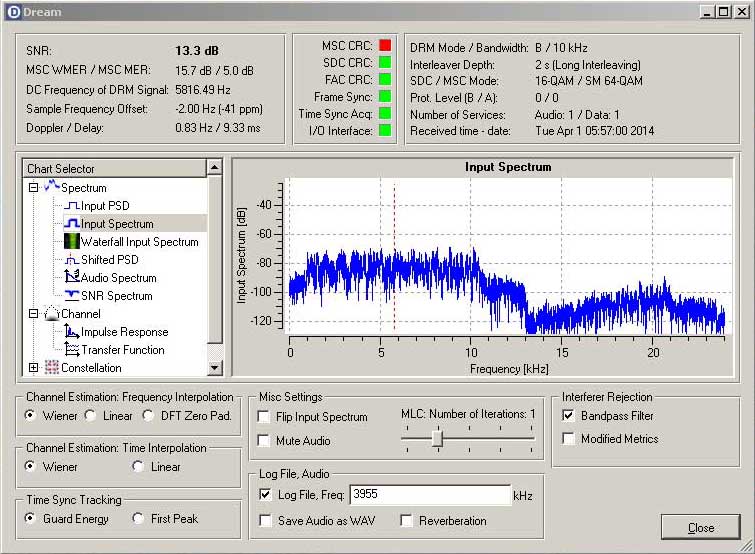Click the Waterfall Input Spectrum icon
This screenshot has width=755, height=554.
click(72, 242)
